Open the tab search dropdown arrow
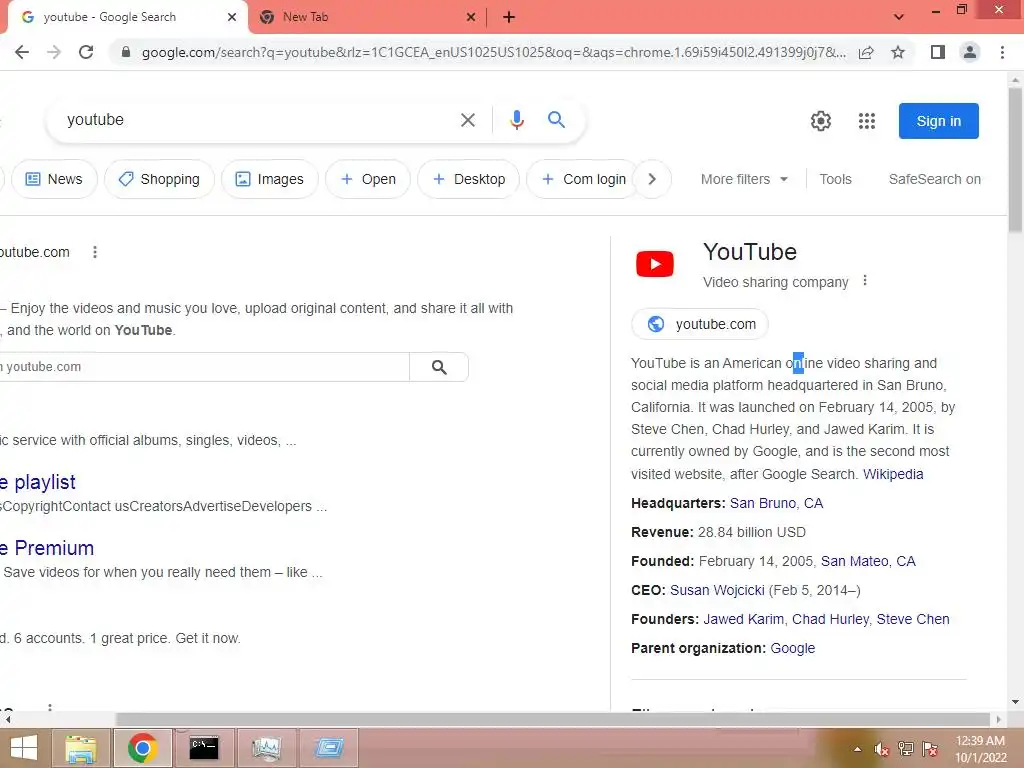 pos(899,17)
